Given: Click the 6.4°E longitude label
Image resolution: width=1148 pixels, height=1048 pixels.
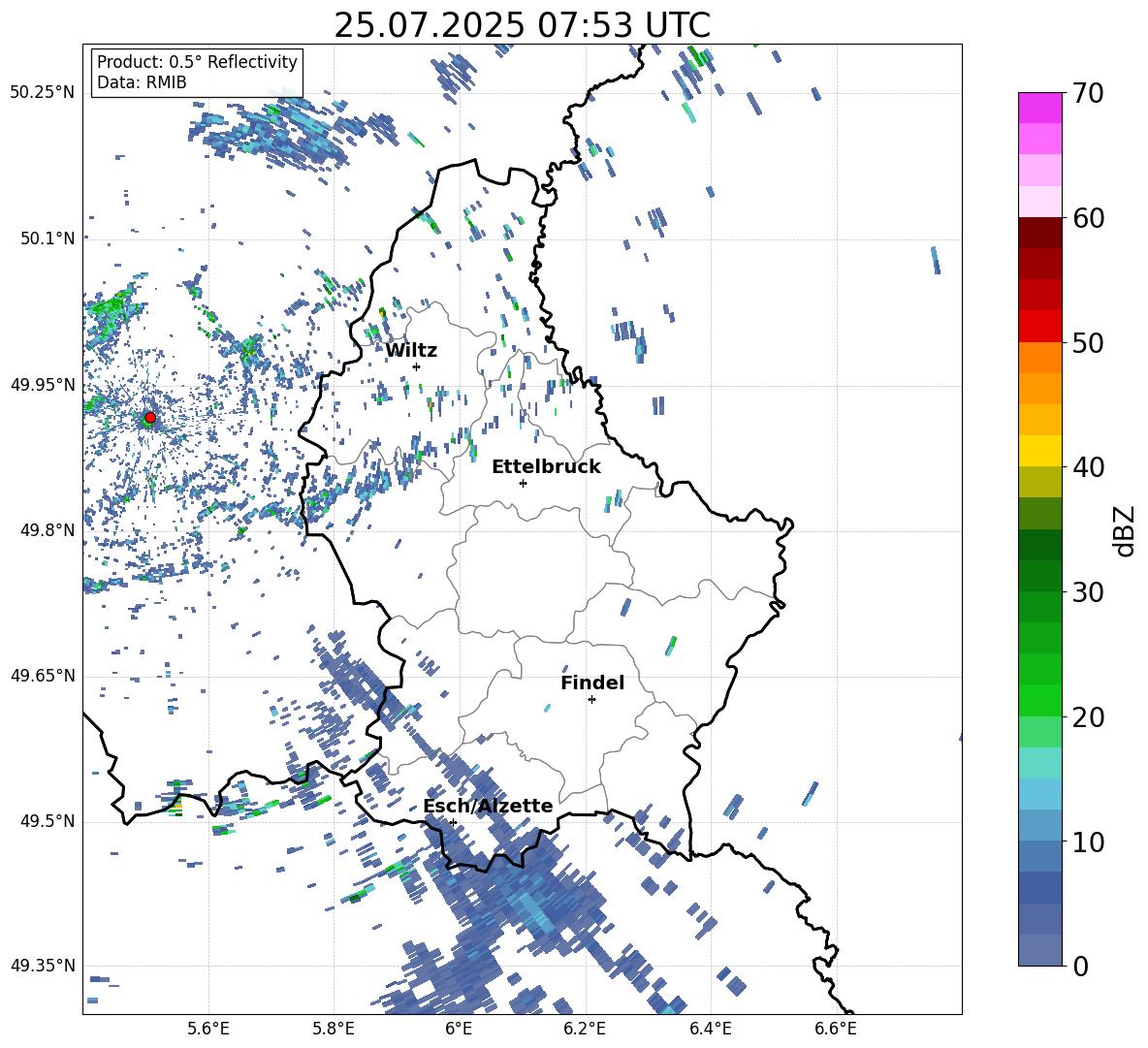Looking at the screenshot, I should (710, 1030).
